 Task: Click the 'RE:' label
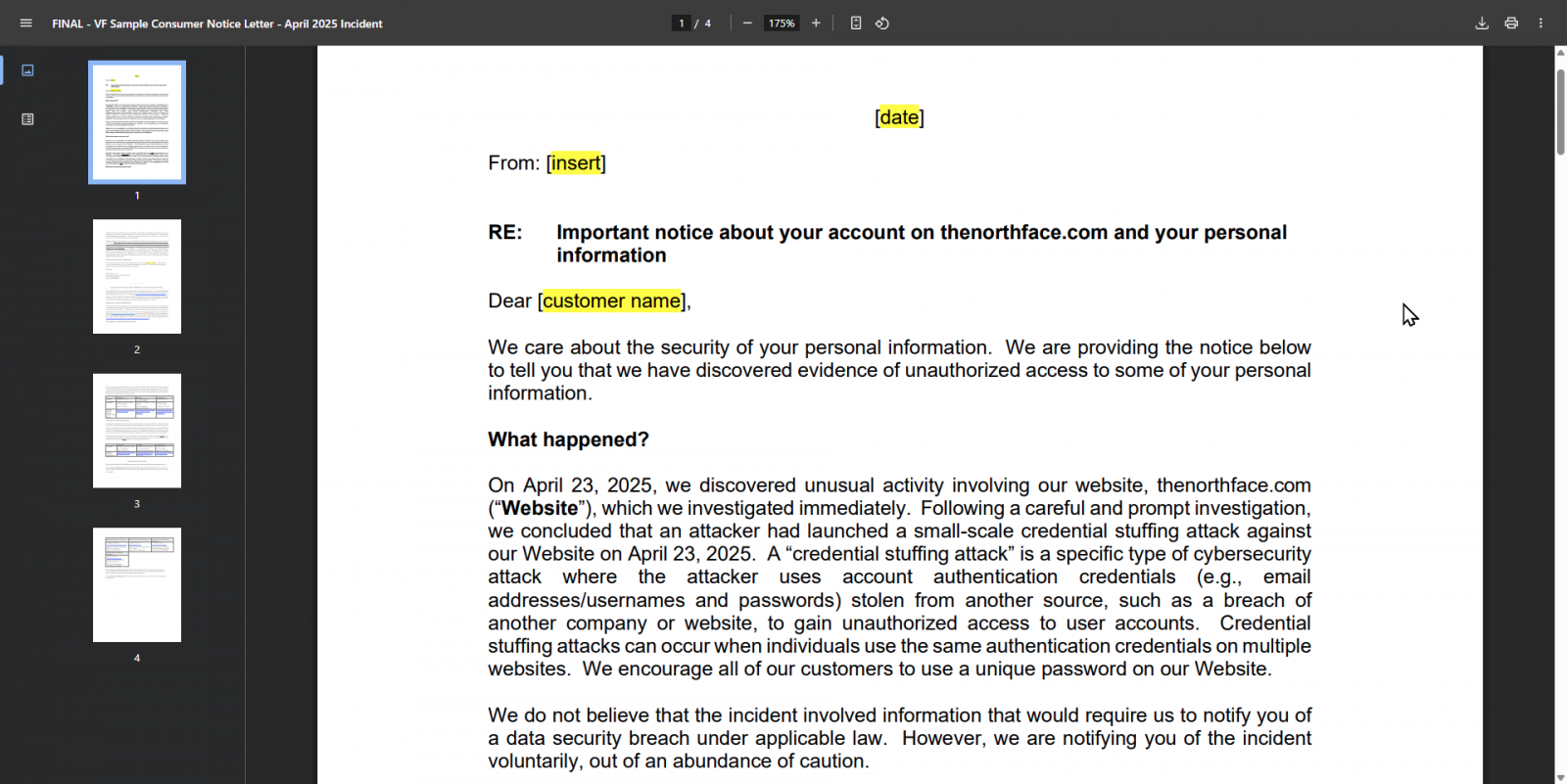505,233
